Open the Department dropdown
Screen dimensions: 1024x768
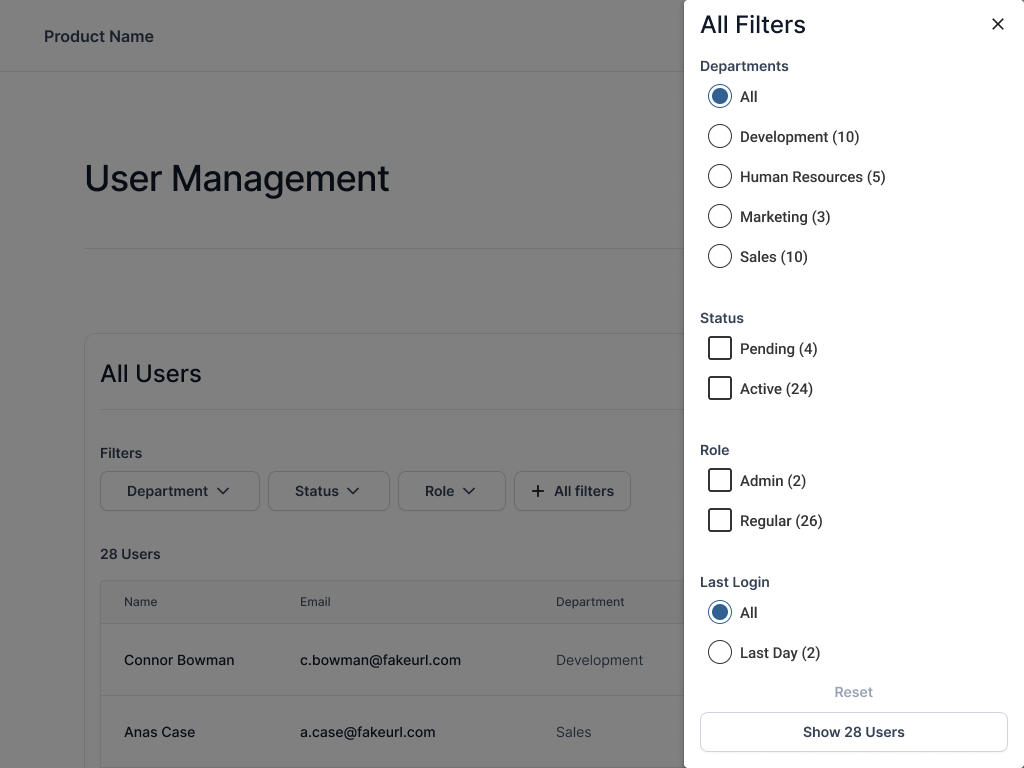click(x=179, y=491)
